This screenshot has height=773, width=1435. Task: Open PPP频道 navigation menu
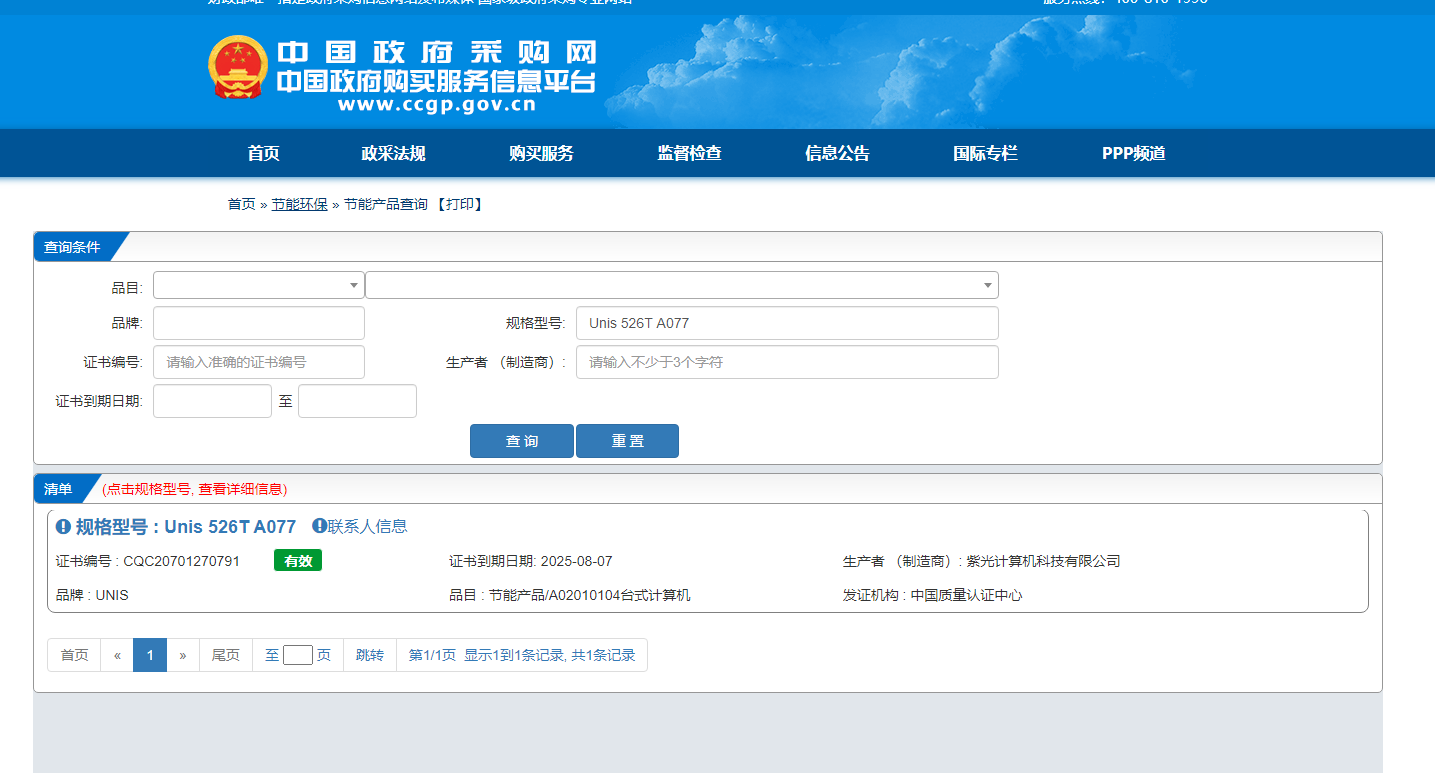click(x=1134, y=153)
